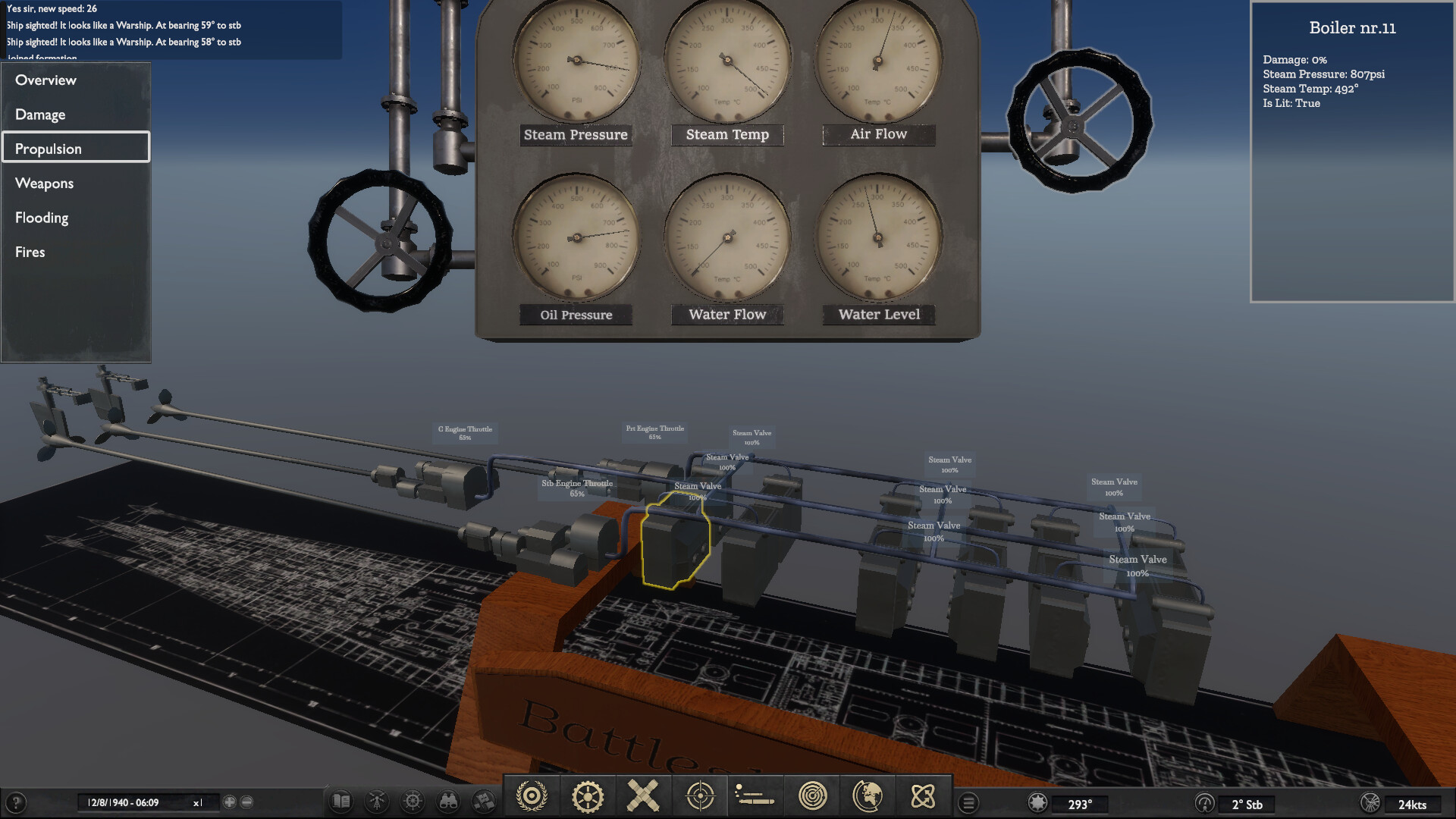Open the radar scope icon
Image resolution: width=1456 pixels, height=819 pixels.
(x=814, y=797)
